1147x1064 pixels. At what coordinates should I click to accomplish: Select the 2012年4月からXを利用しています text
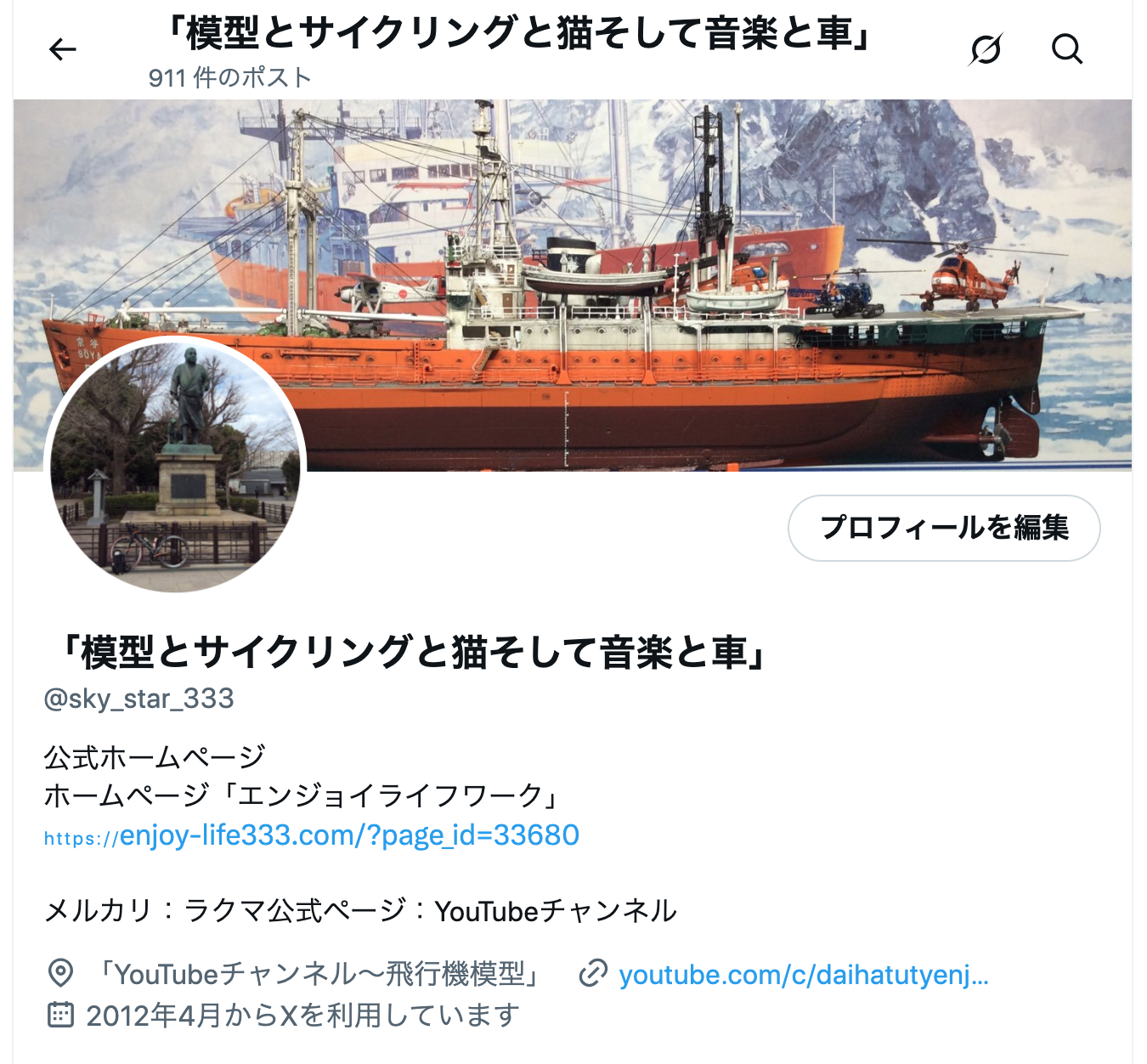point(302,1015)
